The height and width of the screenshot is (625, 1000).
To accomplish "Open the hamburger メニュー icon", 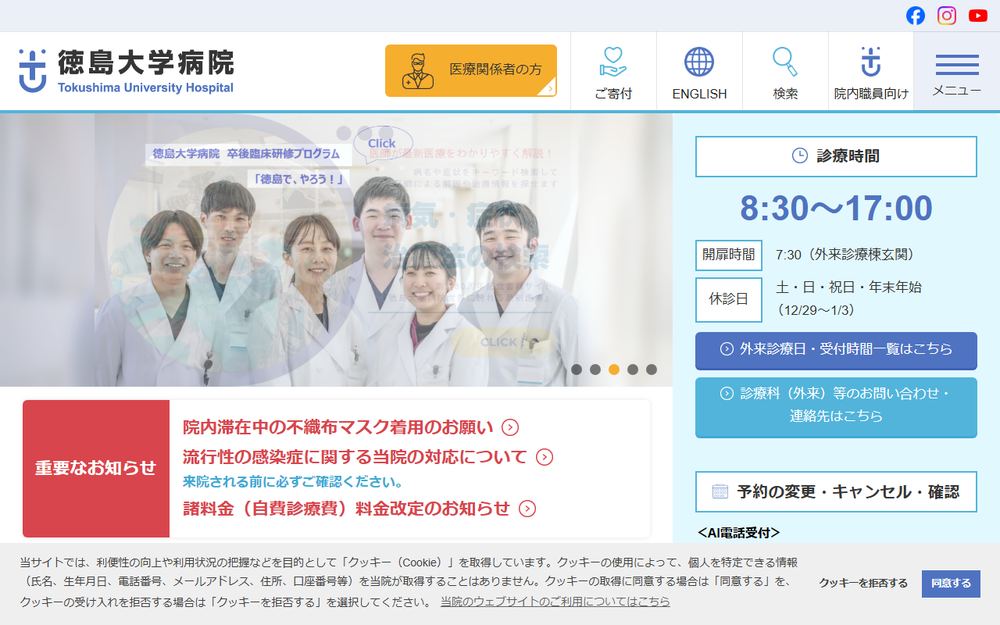I will (x=957, y=64).
